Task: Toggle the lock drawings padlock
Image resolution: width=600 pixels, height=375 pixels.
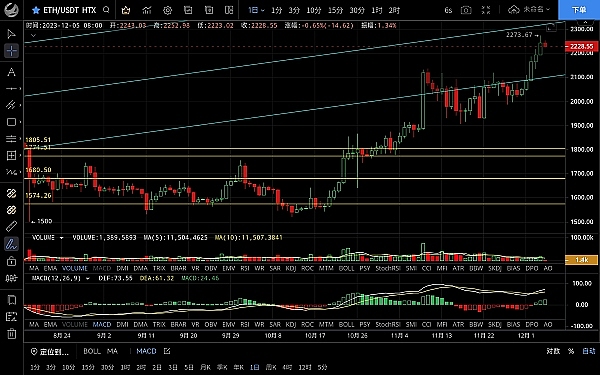Action: (x=11, y=261)
